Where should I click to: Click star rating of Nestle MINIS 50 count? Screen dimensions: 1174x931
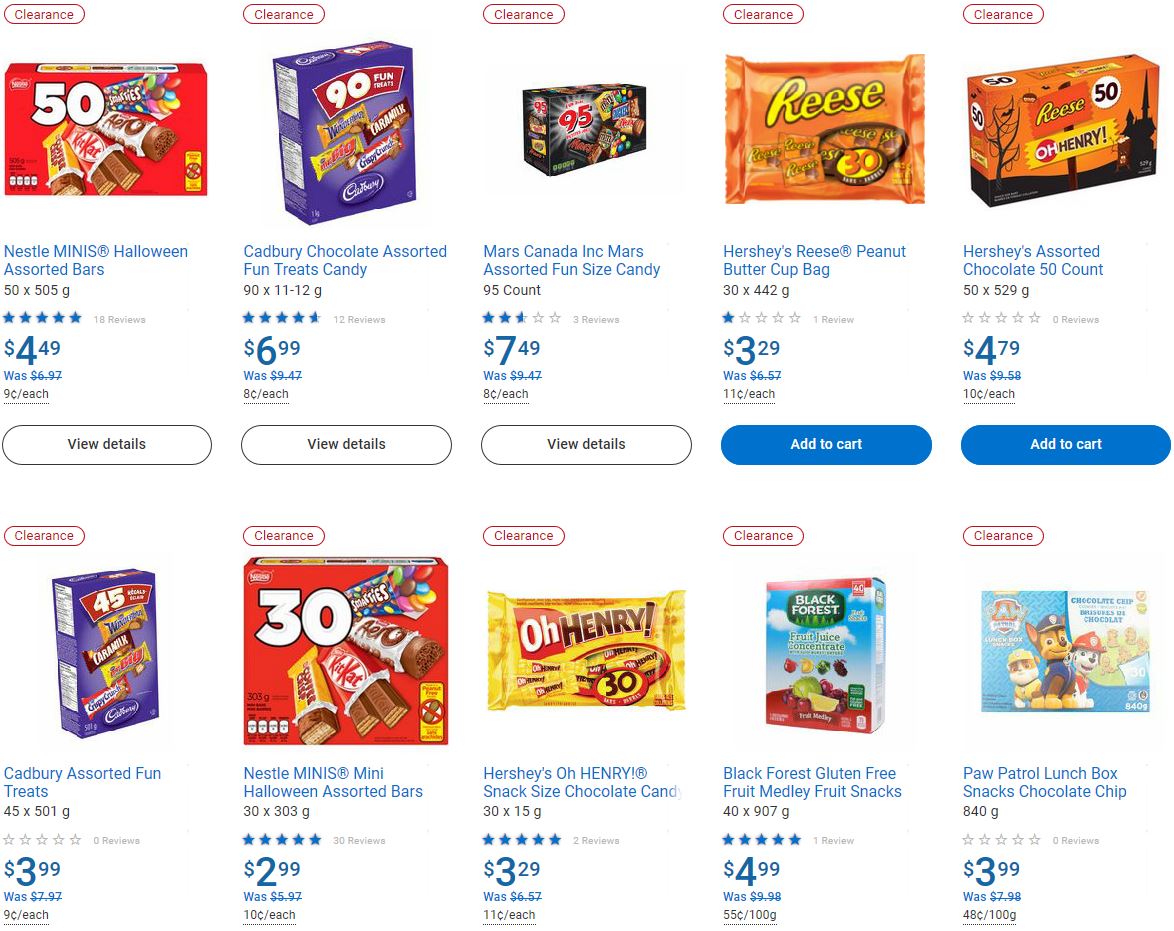coord(43,318)
